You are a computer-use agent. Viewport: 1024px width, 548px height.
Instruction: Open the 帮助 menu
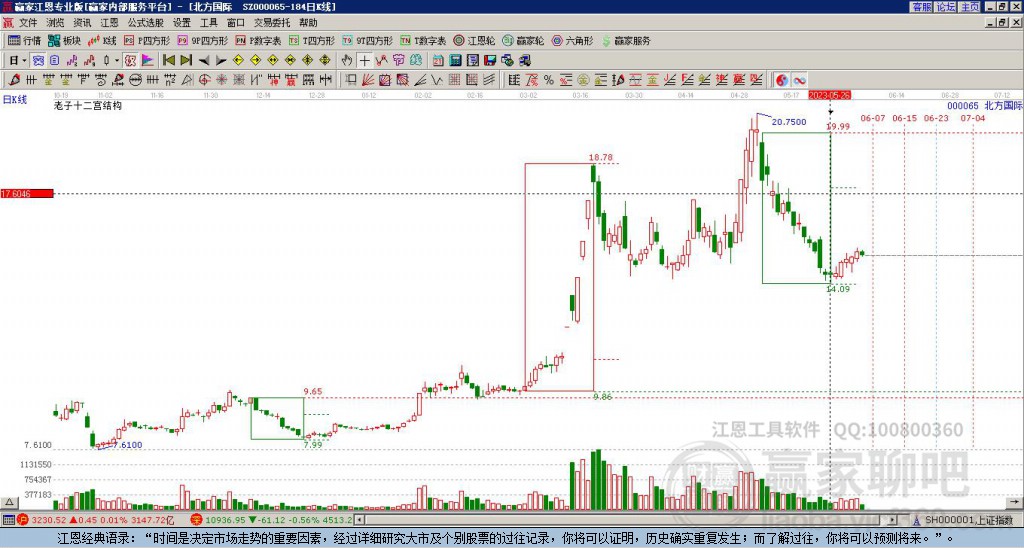(308, 23)
